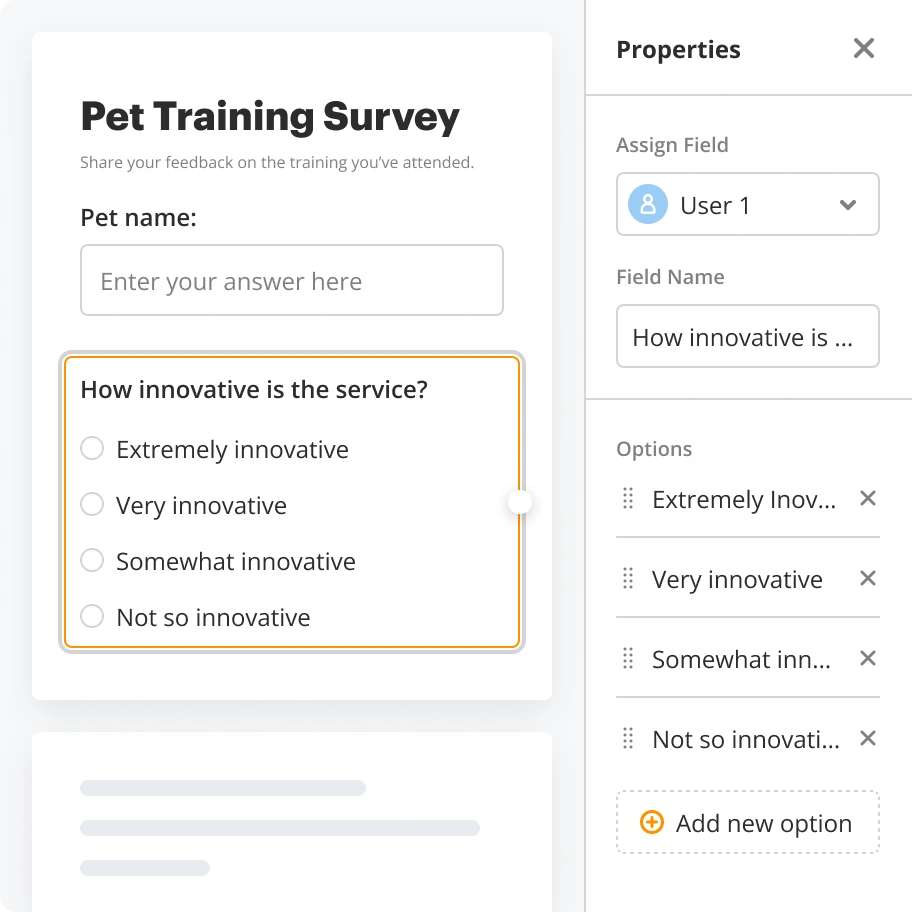Select the Extremely innovative radio button

coord(92,448)
